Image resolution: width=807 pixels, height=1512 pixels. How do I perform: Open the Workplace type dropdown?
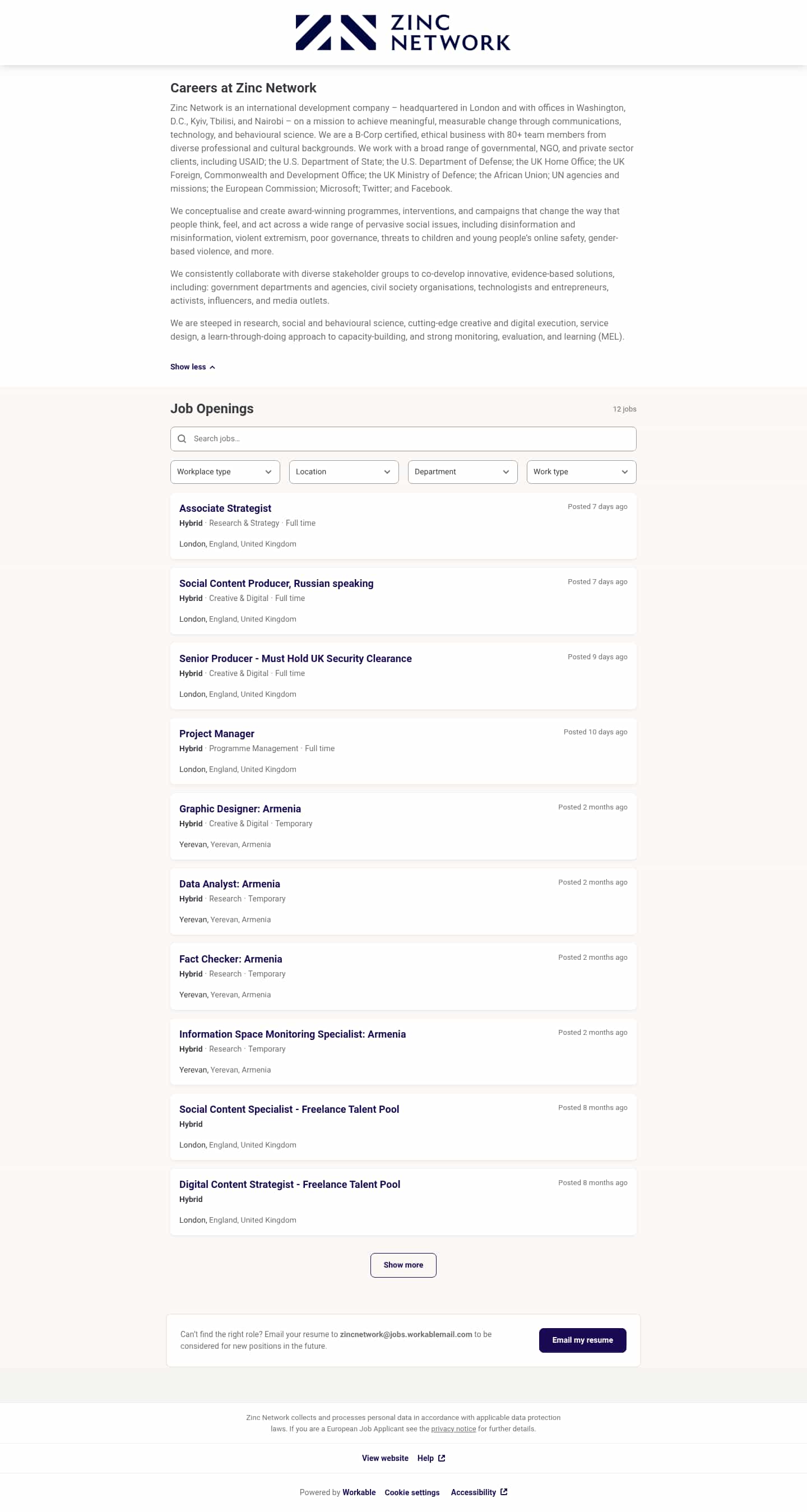225,472
